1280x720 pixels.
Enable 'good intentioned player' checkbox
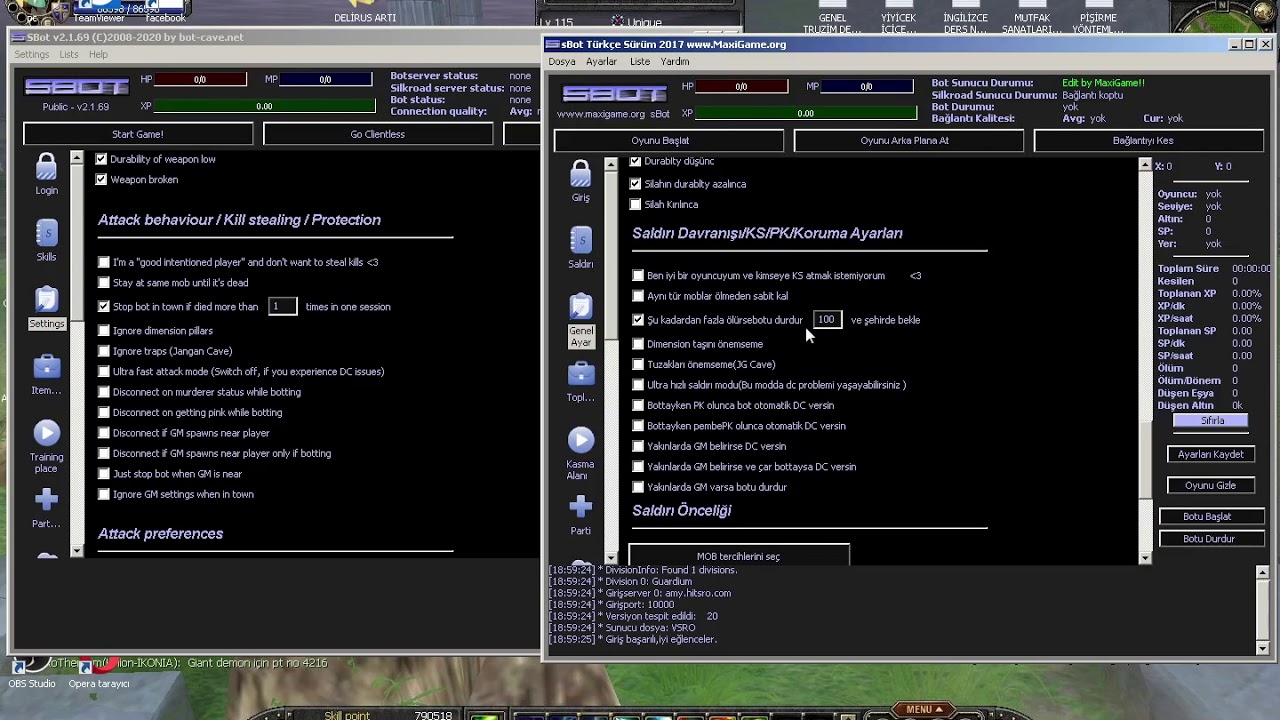tap(104, 262)
